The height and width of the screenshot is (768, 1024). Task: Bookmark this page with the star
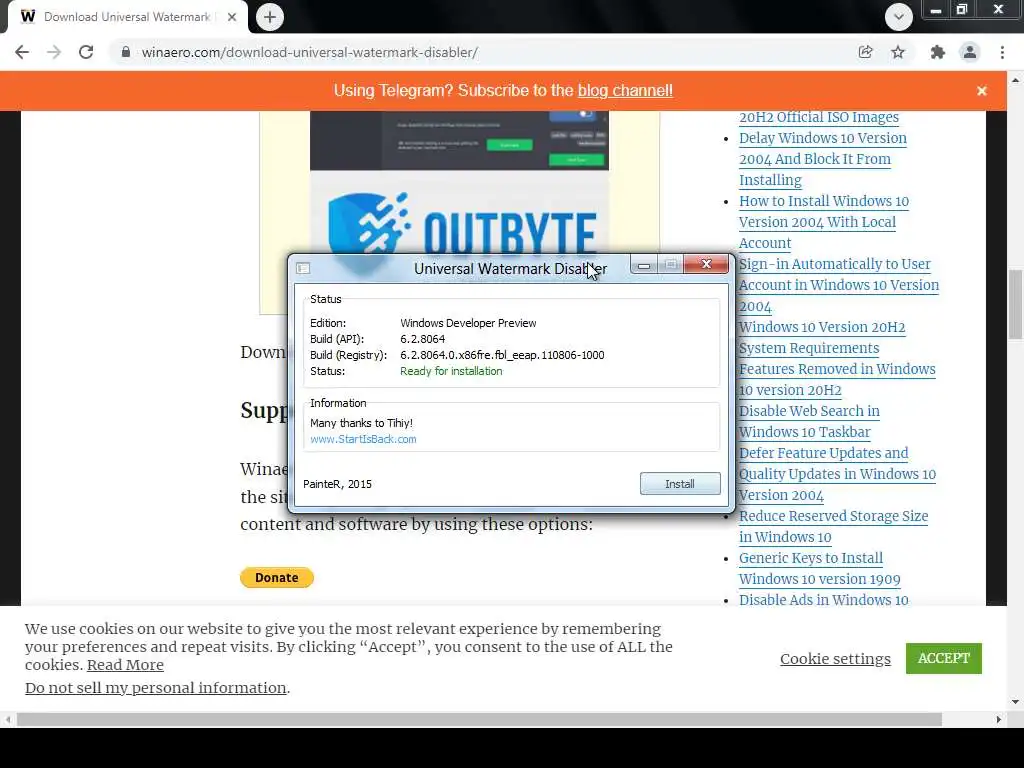pyautogui.click(x=898, y=52)
